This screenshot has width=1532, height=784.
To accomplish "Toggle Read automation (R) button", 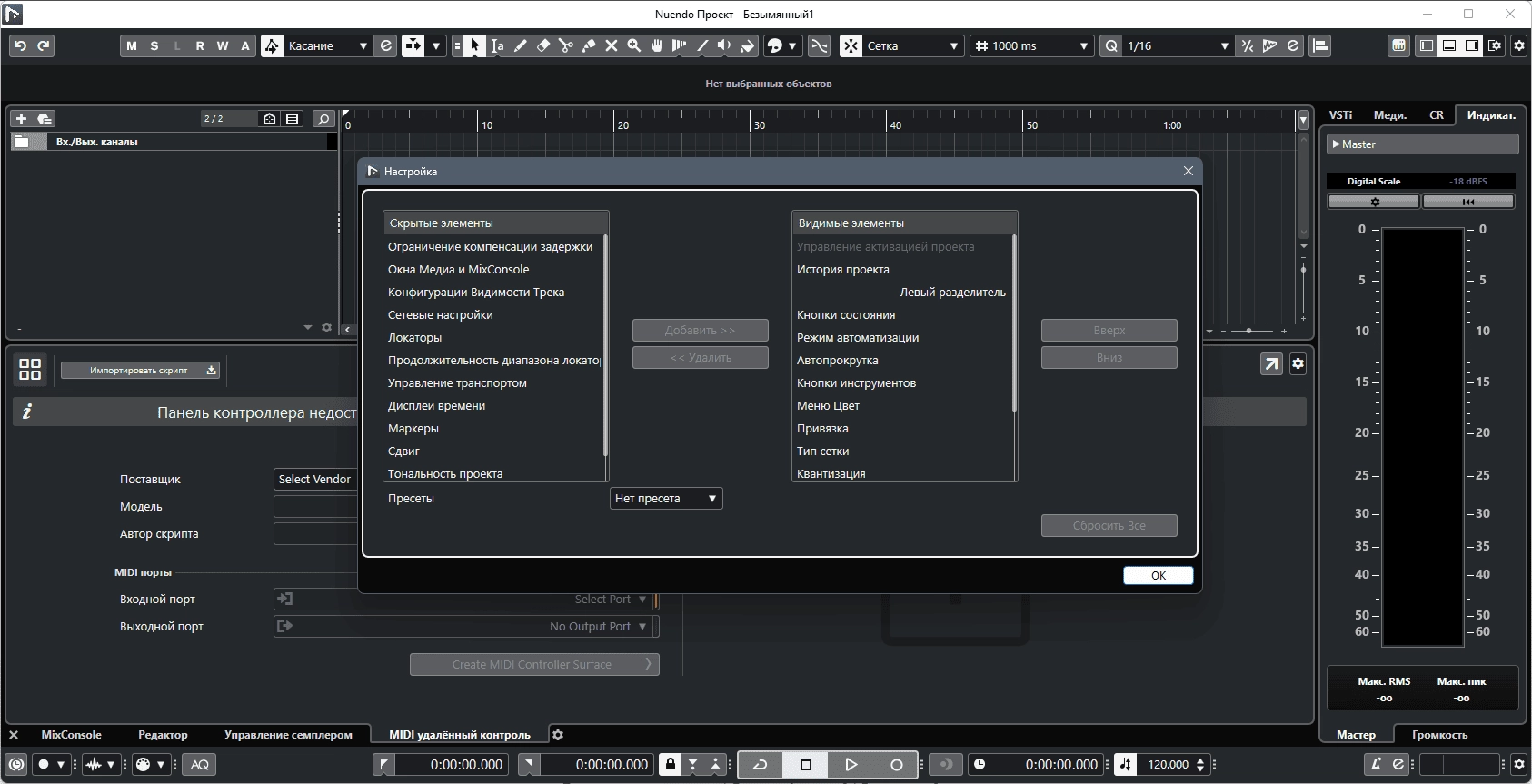I will tap(200, 45).
